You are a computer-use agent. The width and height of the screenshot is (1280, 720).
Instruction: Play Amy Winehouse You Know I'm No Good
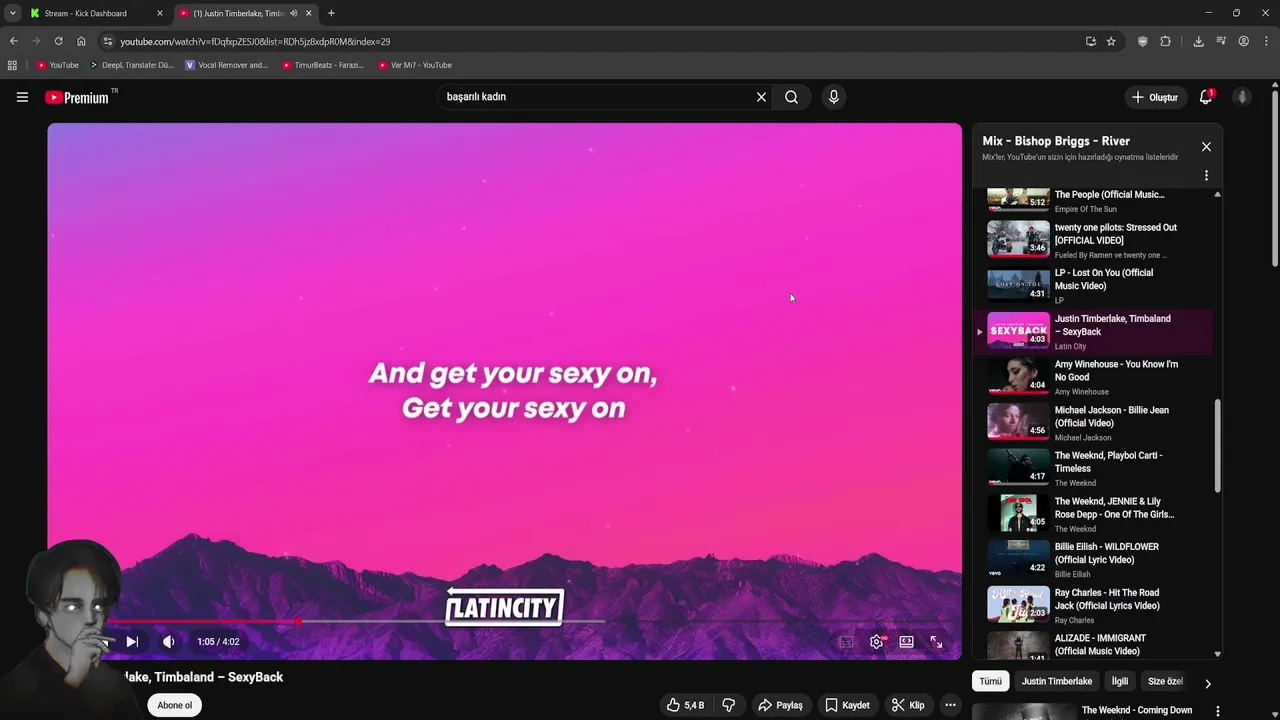point(1094,377)
